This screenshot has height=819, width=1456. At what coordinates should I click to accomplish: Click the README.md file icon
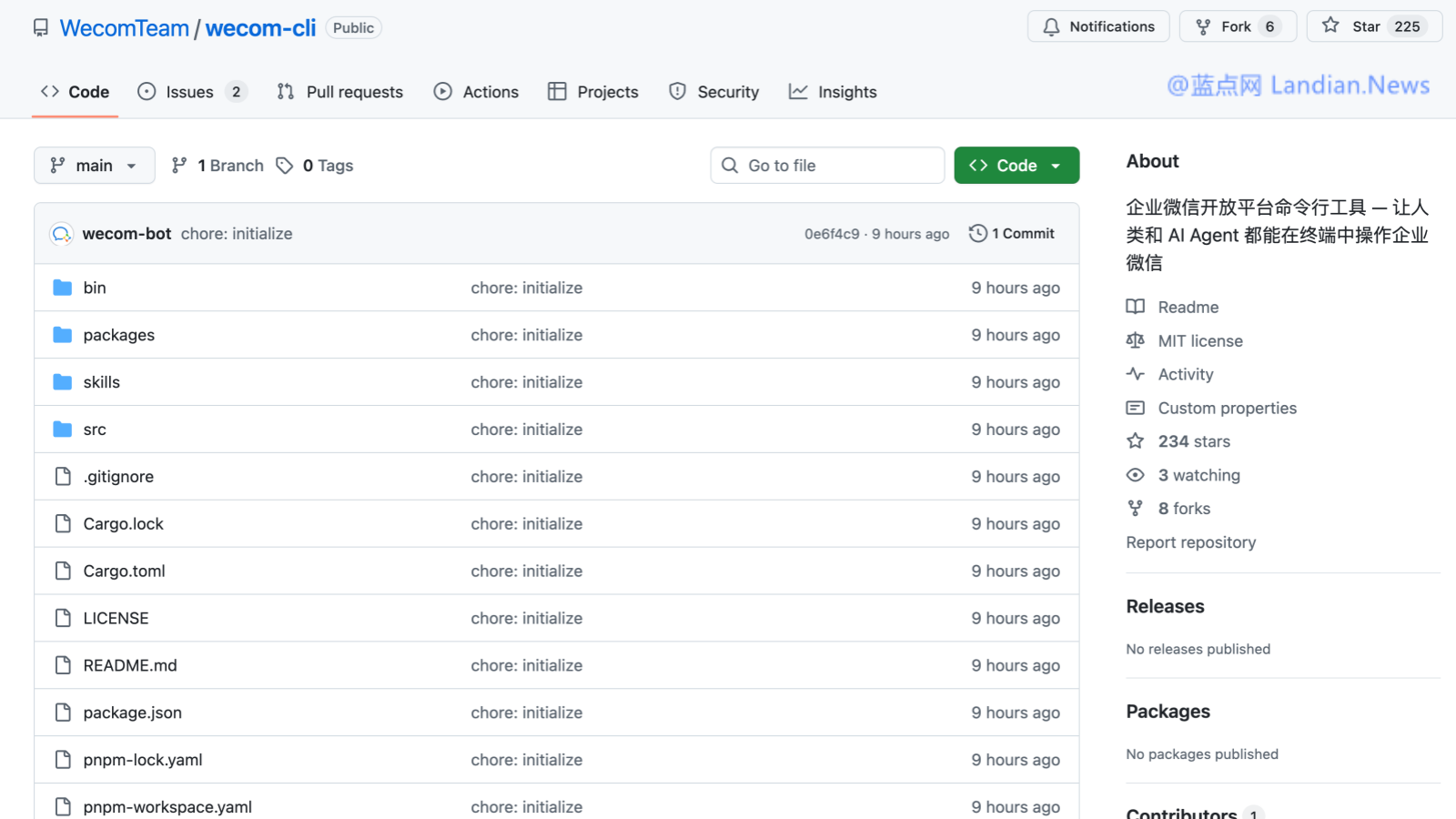pos(63,665)
